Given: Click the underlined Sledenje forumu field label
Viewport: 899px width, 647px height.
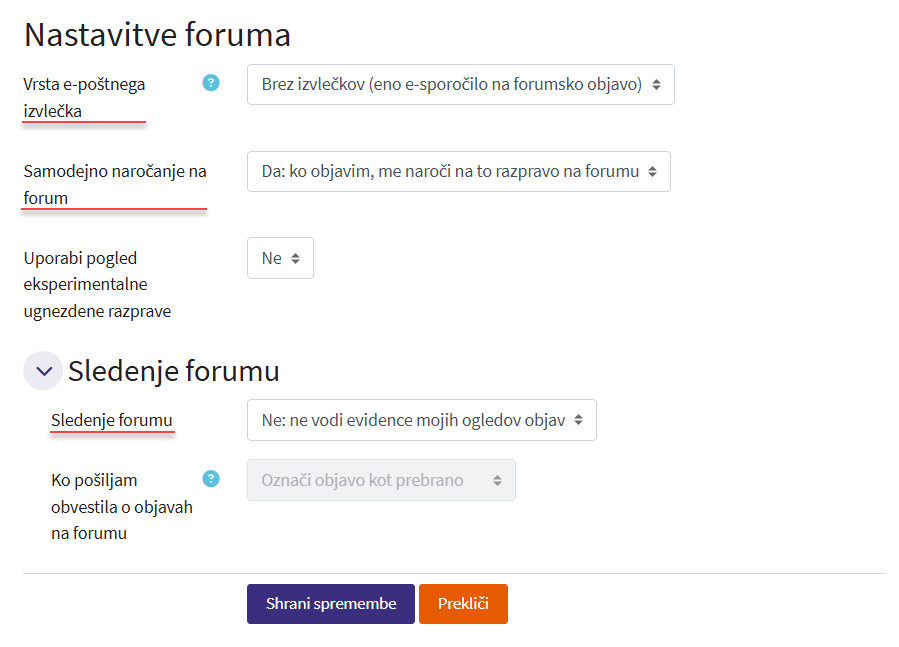Looking at the screenshot, I should (112, 420).
